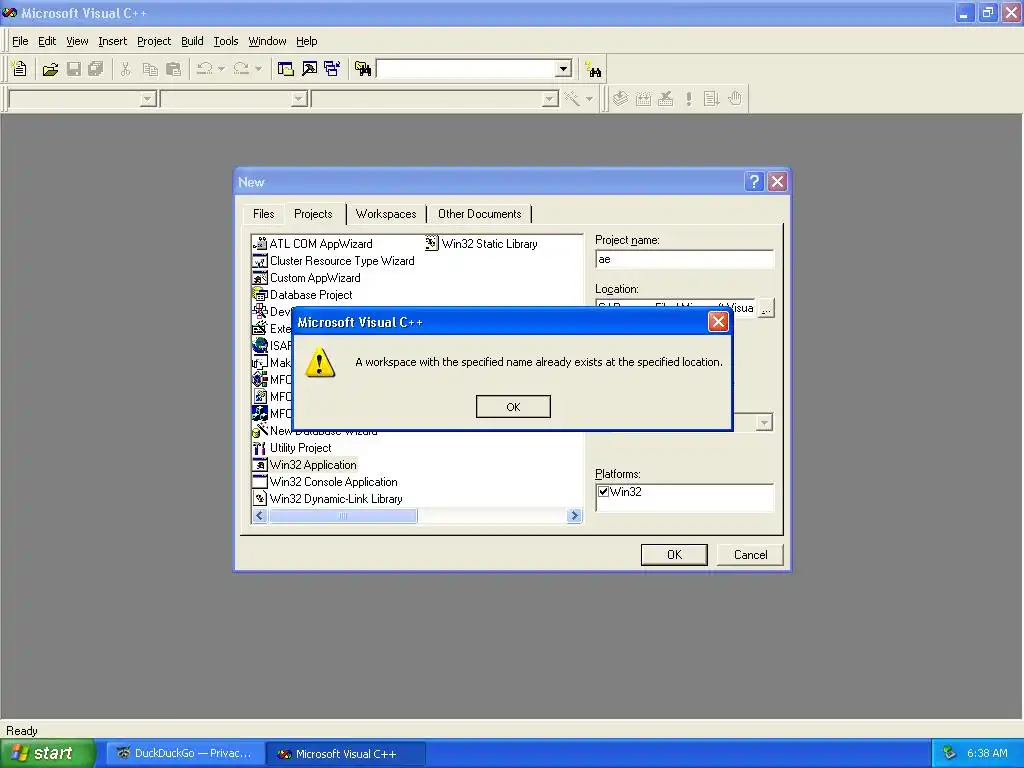Open the WizardBar actions menu arrow
The height and width of the screenshot is (768, 1024).
[589, 99]
